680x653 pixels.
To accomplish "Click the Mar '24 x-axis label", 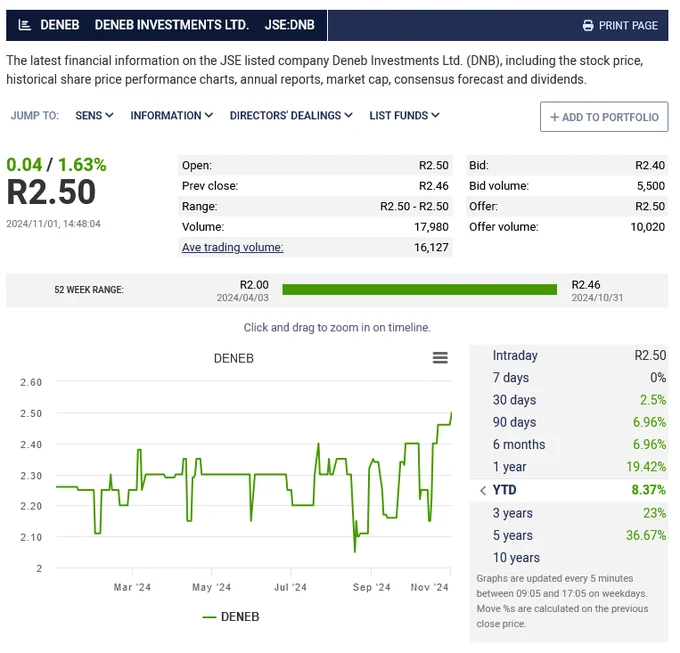I will (x=132, y=588).
